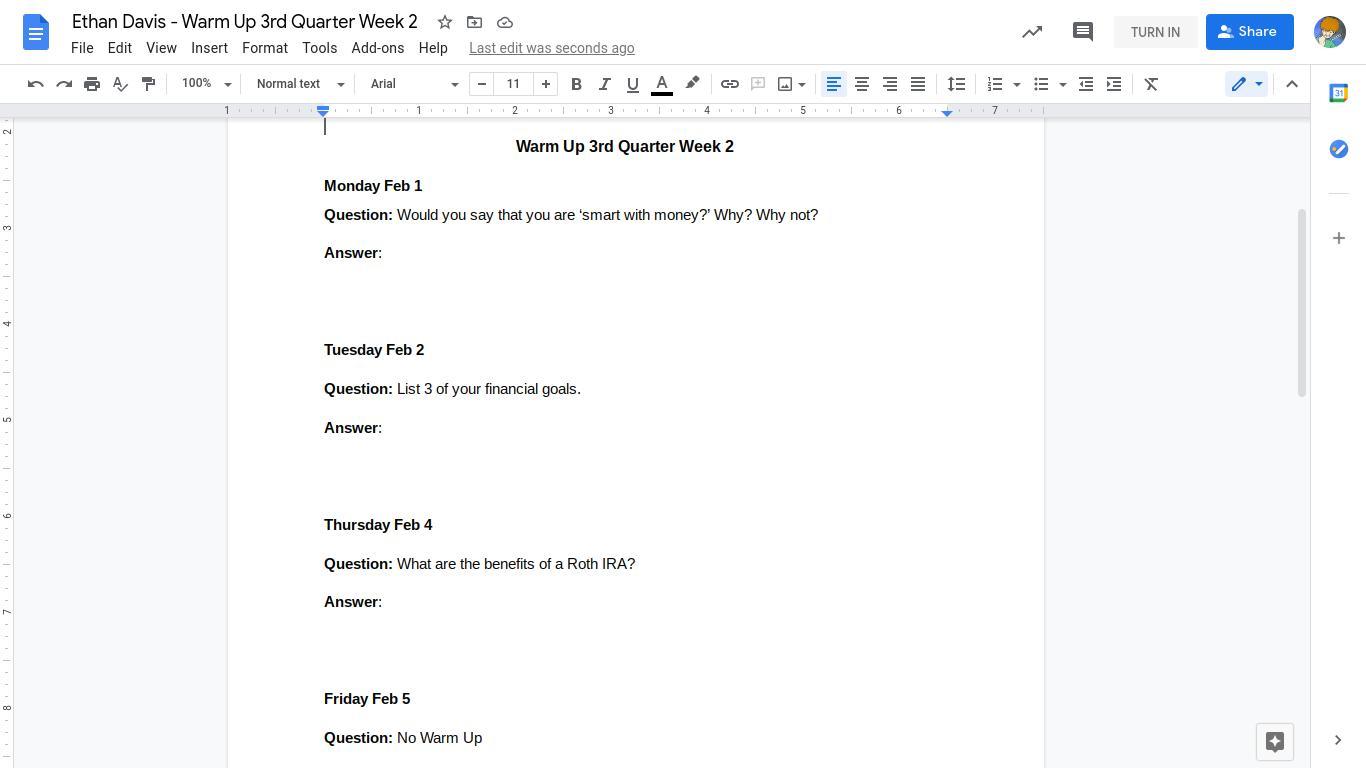
Task: Open activity dashboard trend icon
Action: pos(1032,32)
